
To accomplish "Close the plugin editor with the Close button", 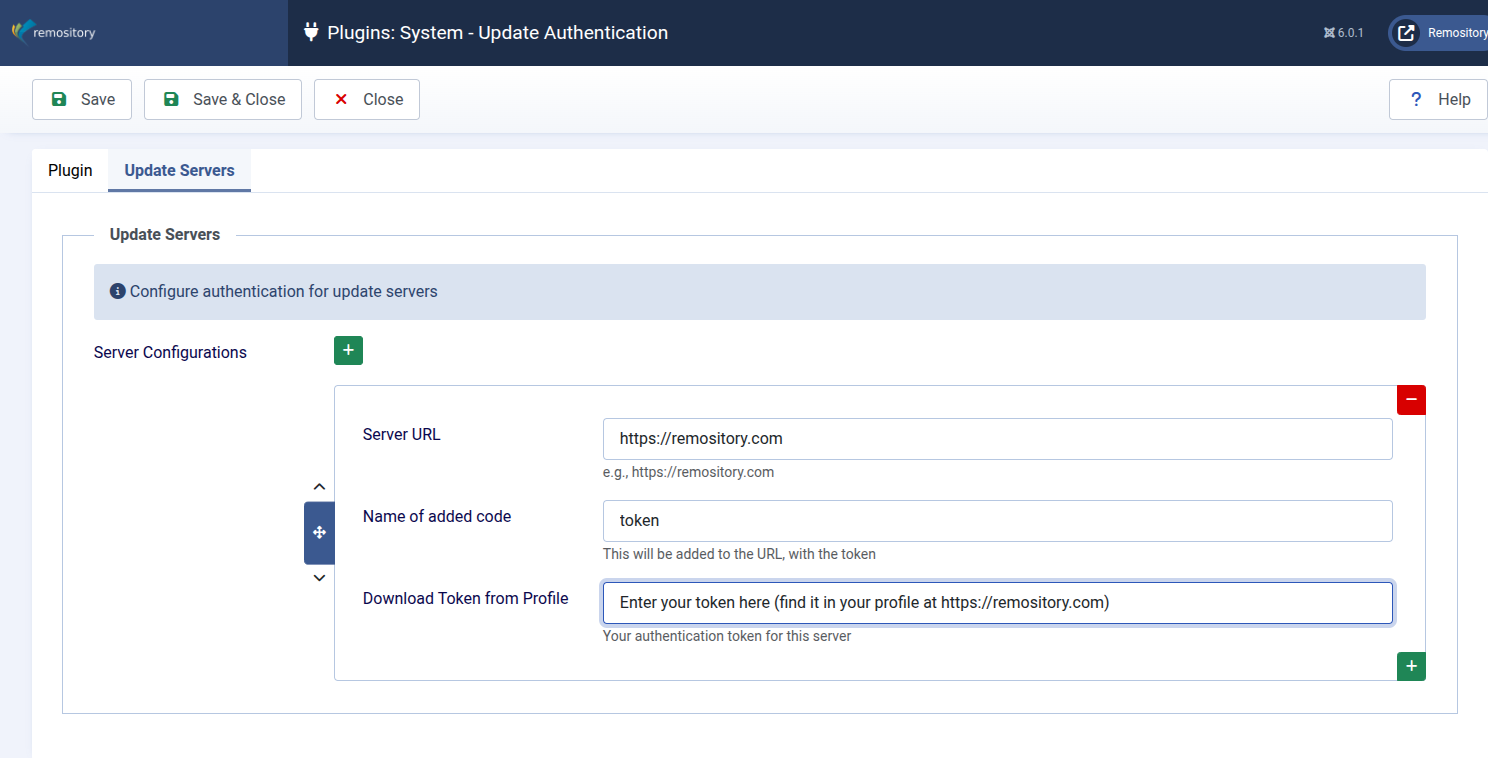I will pyautogui.click(x=367, y=100).
